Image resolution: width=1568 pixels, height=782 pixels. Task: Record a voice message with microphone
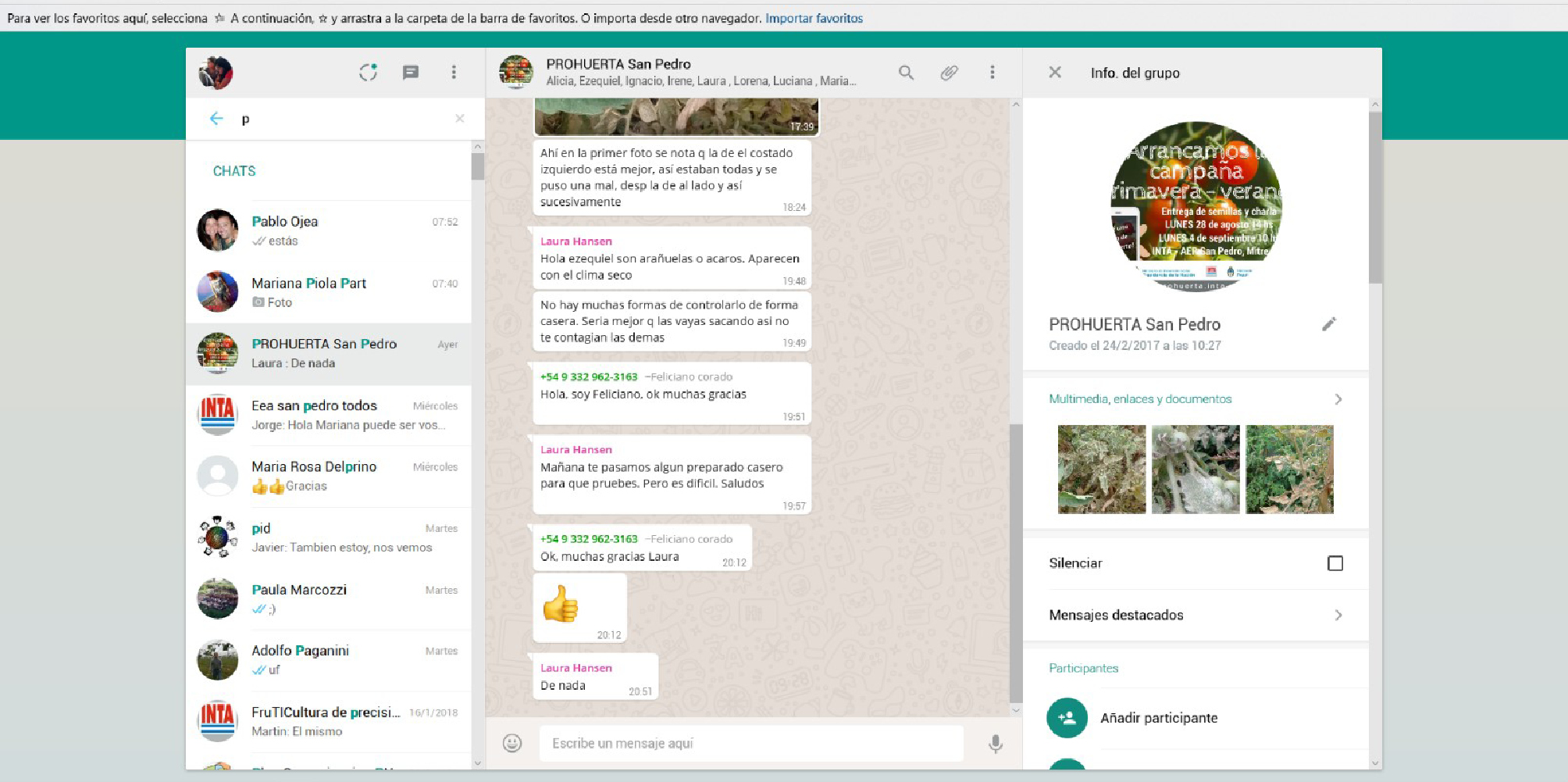pyautogui.click(x=995, y=743)
